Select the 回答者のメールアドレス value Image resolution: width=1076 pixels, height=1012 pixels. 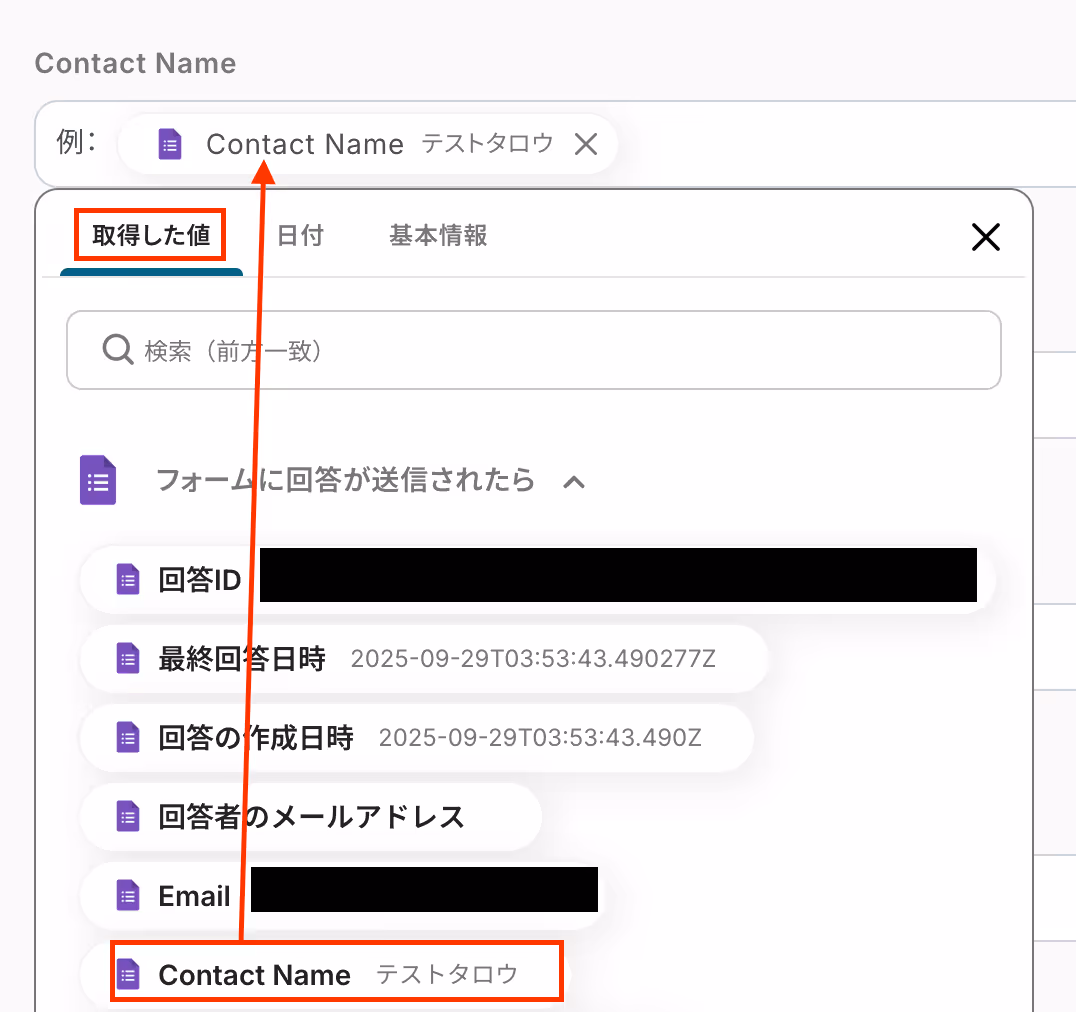coord(311,816)
